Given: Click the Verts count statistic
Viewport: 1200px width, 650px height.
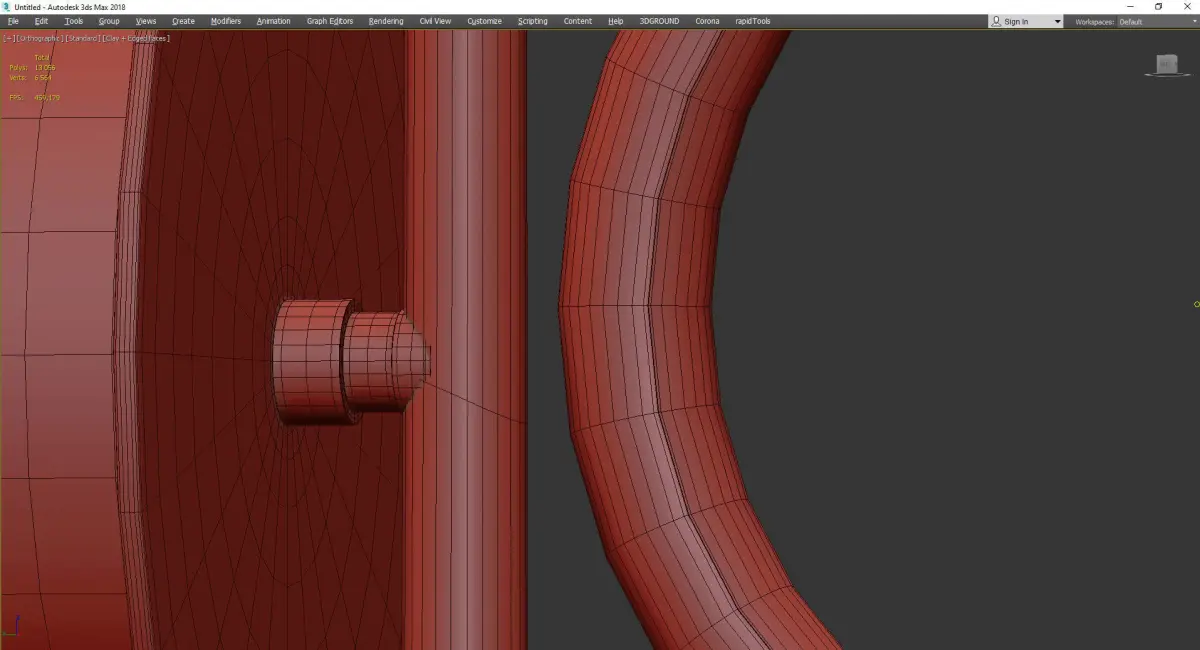Looking at the screenshot, I should [x=29, y=77].
